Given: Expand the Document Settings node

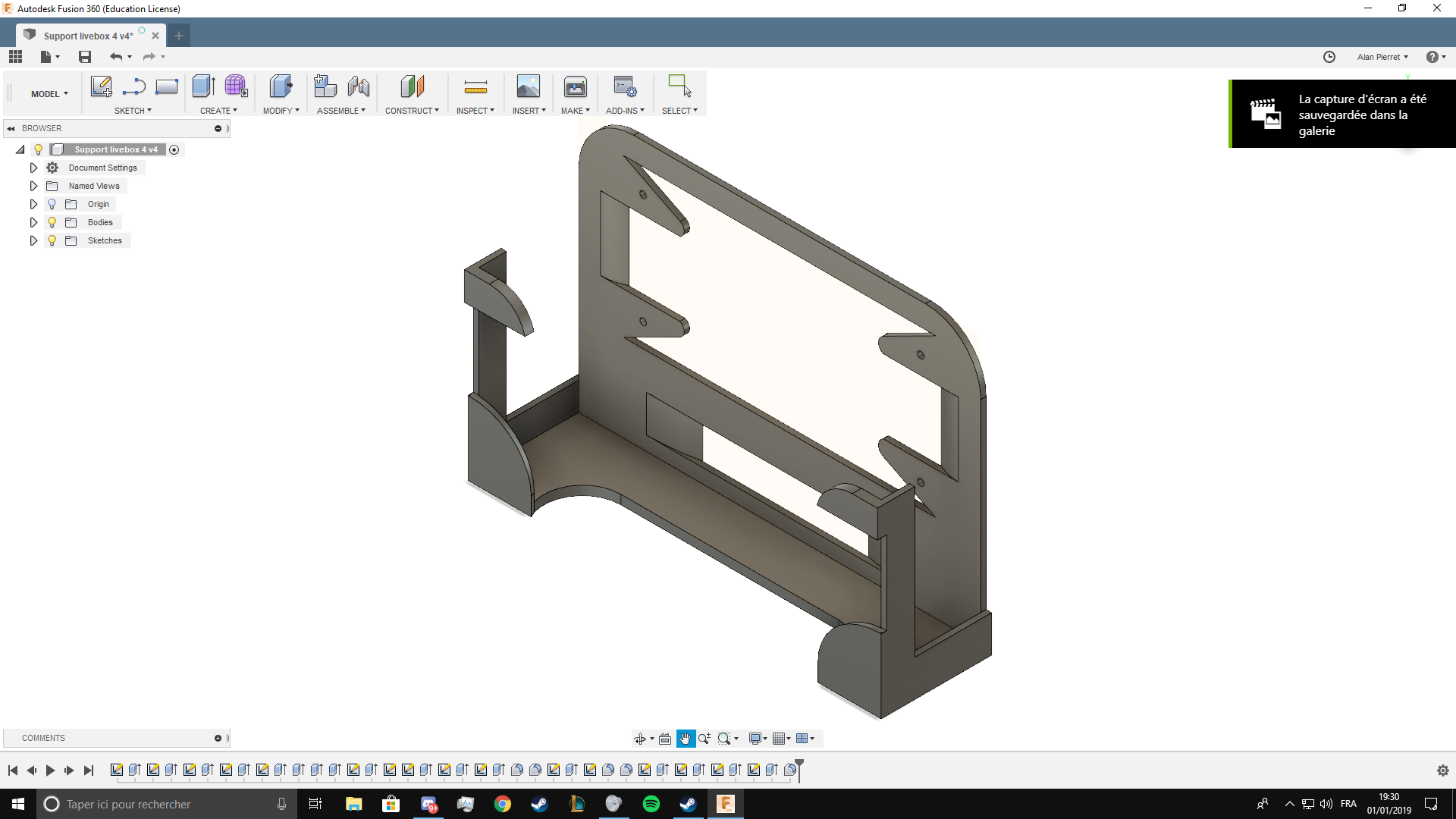Looking at the screenshot, I should click(x=33, y=168).
